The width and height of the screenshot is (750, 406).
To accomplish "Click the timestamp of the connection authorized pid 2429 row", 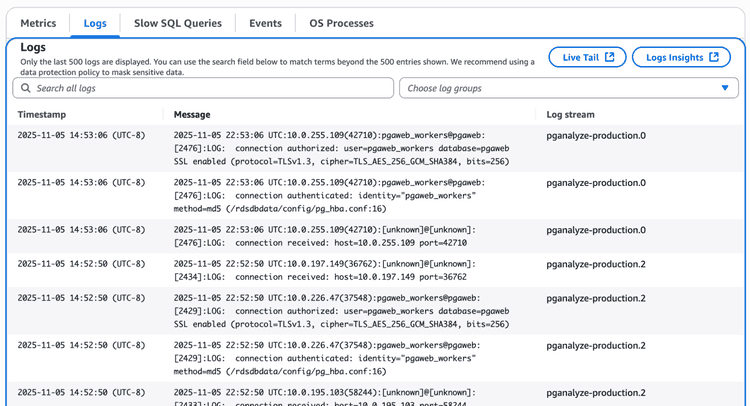I will pyautogui.click(x=81, y=298).
